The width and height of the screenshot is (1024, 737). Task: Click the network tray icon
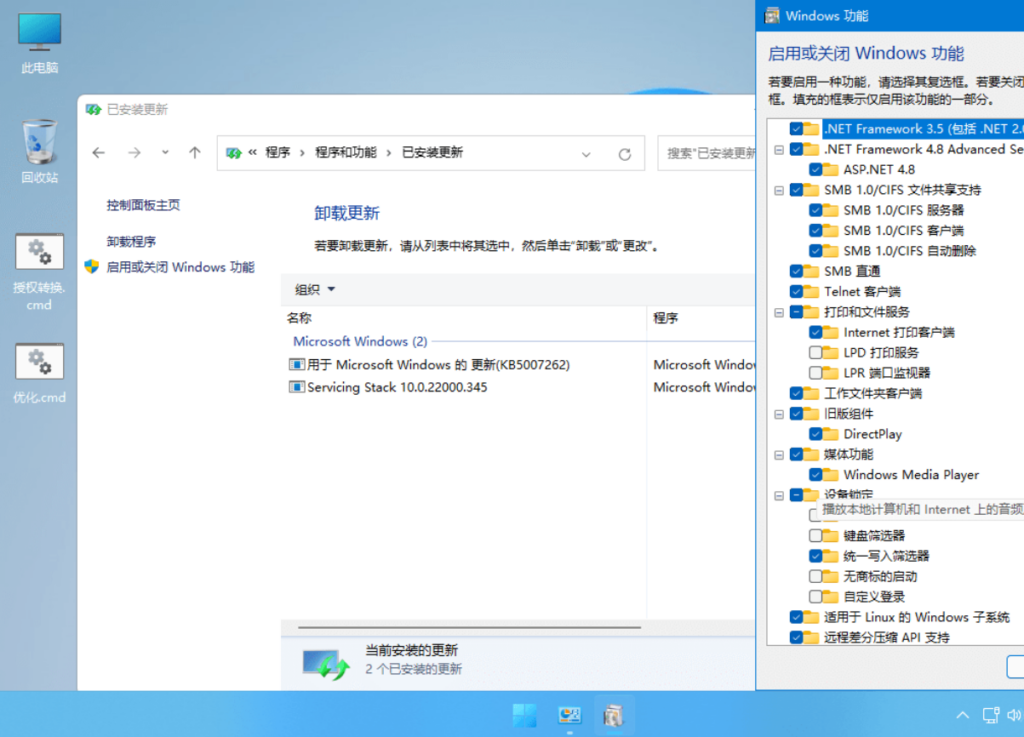point(991,715)
